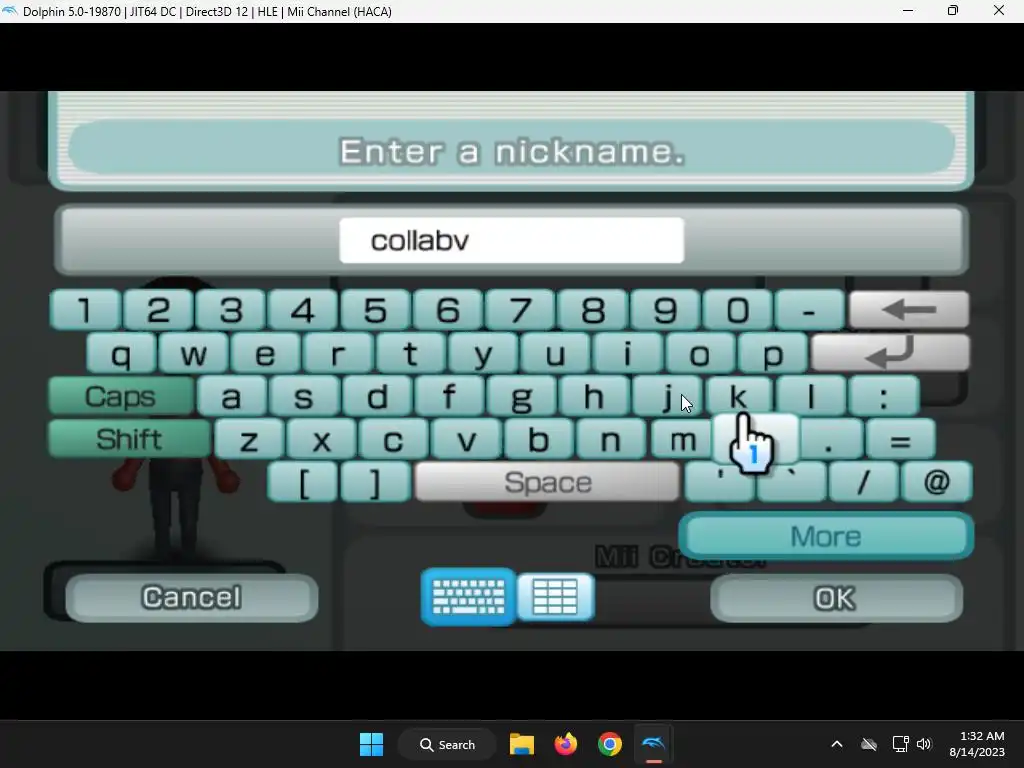Click the left square bracket key

[x=303, y=482]
